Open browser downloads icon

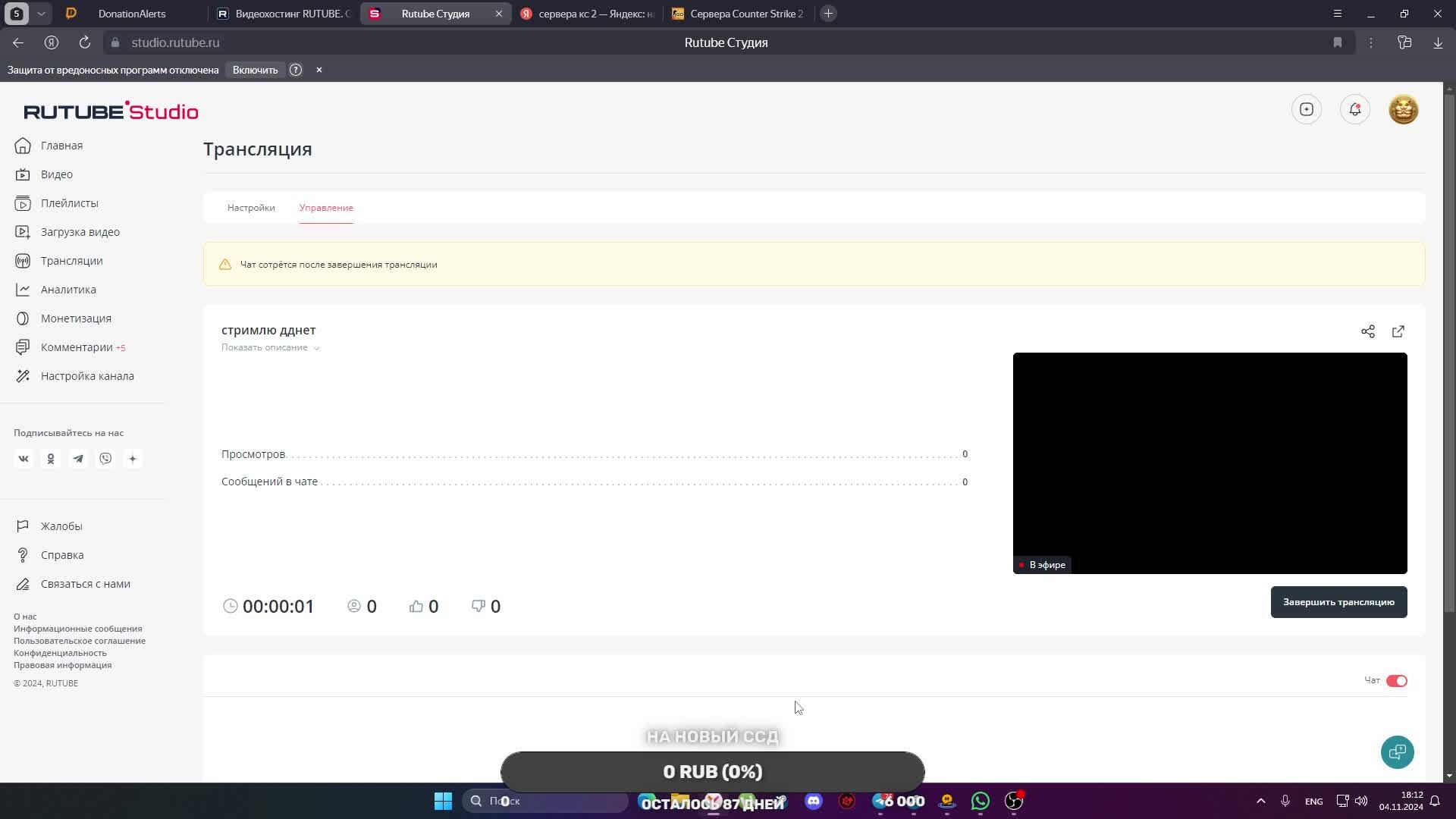pyautogui.click(x=1438, y=42)
